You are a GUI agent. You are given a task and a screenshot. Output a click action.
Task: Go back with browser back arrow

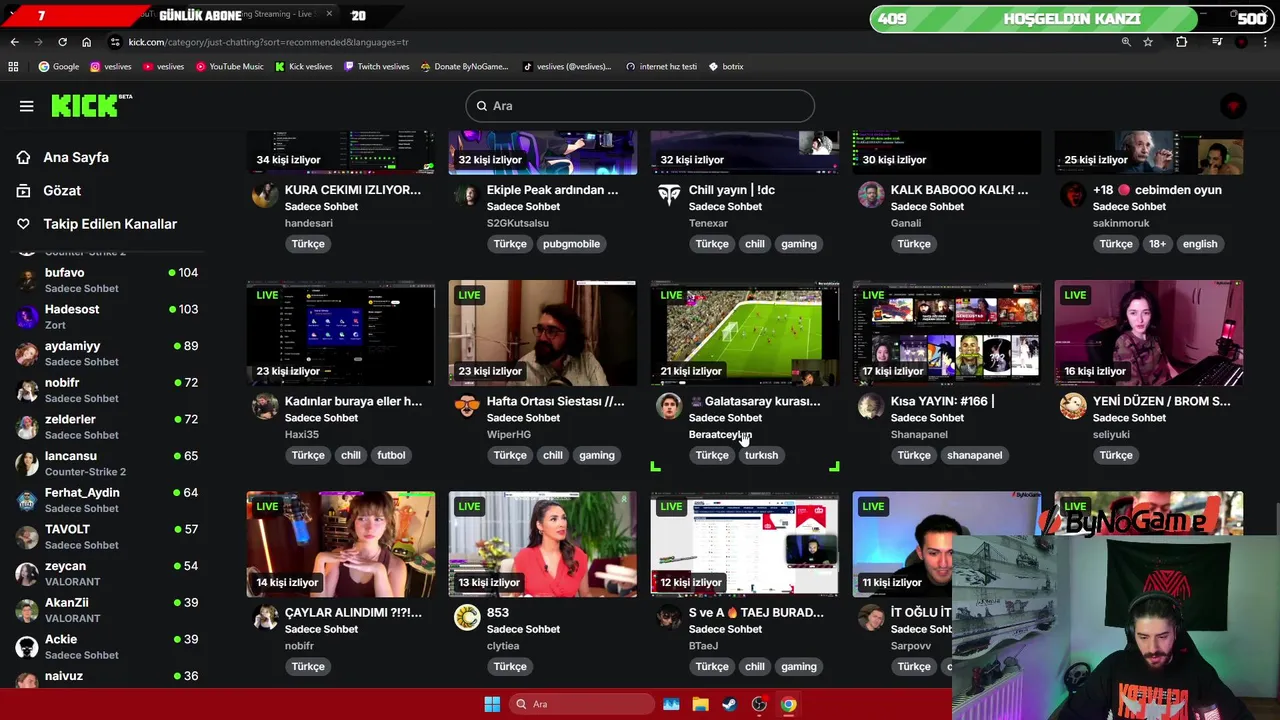[14, 42]
